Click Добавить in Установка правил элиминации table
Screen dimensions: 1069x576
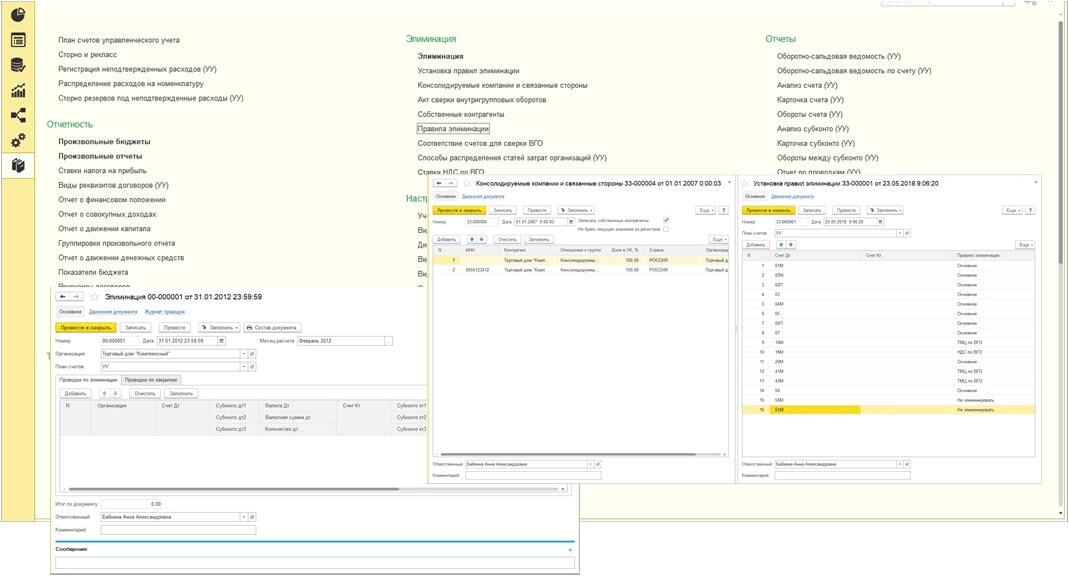tap(755, 244)
